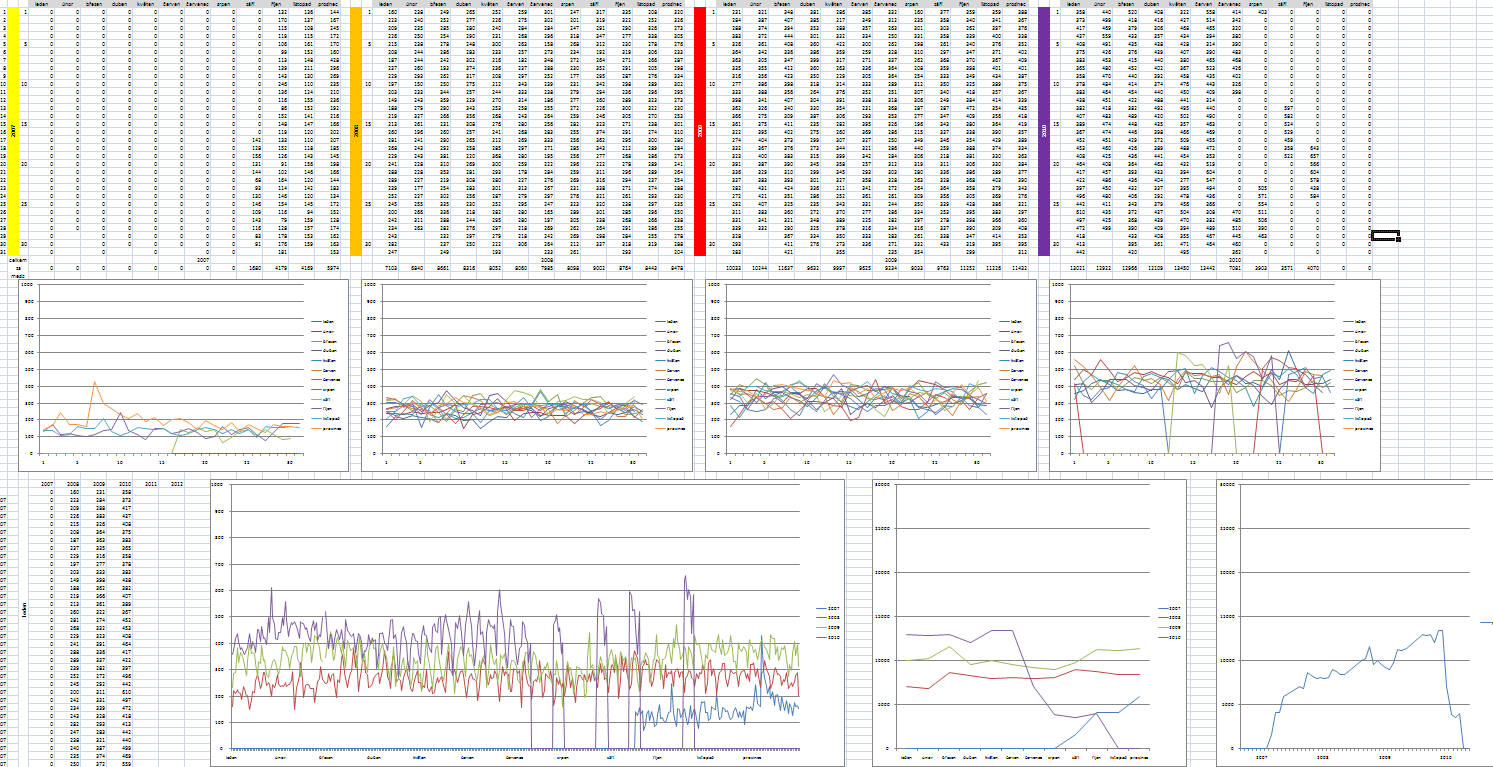1493x767 pixels.
Task: Select the purple 2010 year block
Action: 1044,130
